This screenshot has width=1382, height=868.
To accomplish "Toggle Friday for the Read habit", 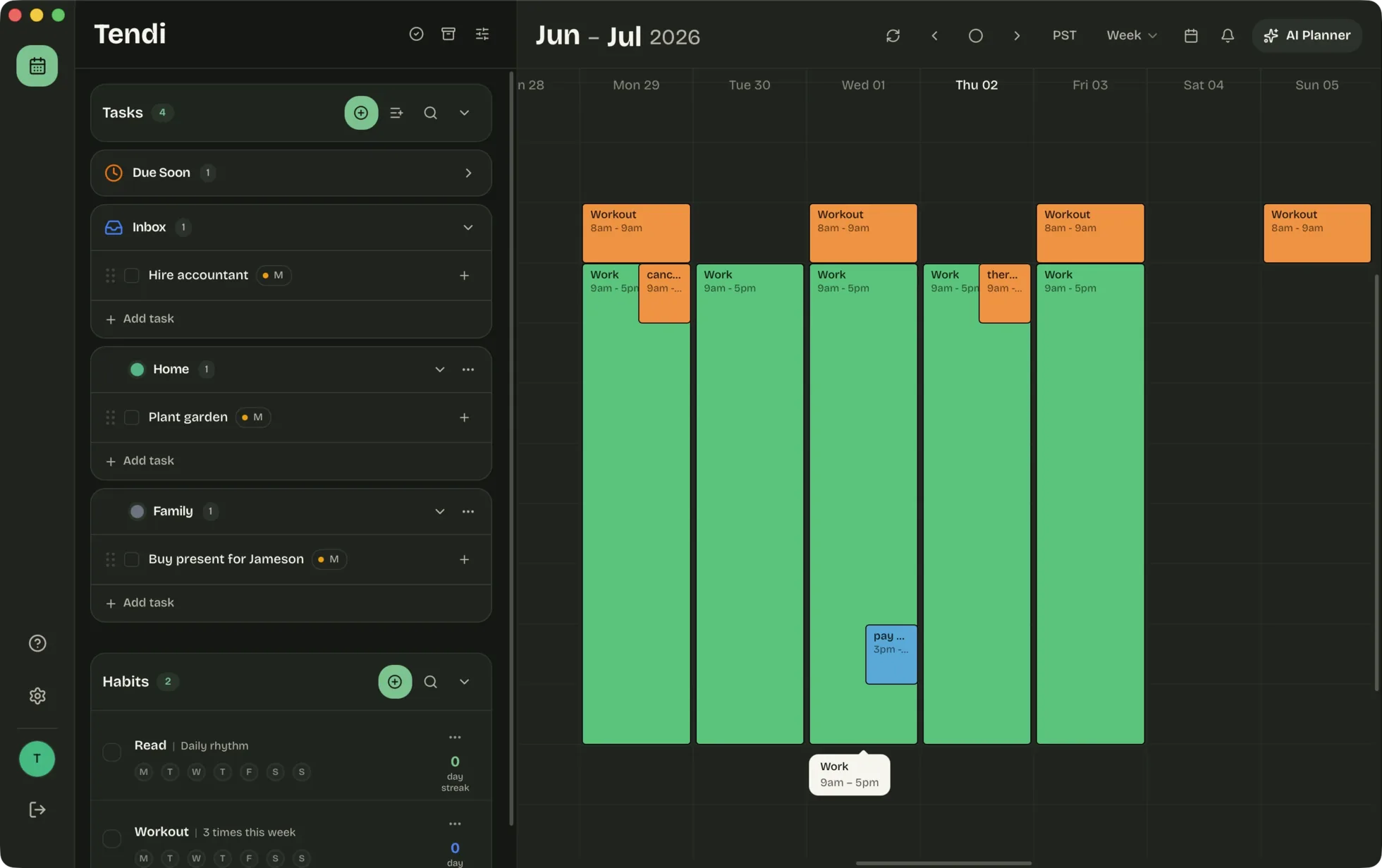I will point(249,772).
